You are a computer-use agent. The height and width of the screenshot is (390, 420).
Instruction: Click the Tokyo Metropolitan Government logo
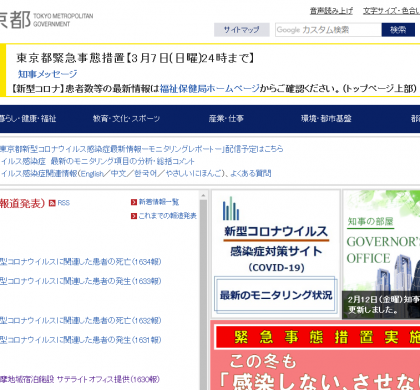coord(47,19)
